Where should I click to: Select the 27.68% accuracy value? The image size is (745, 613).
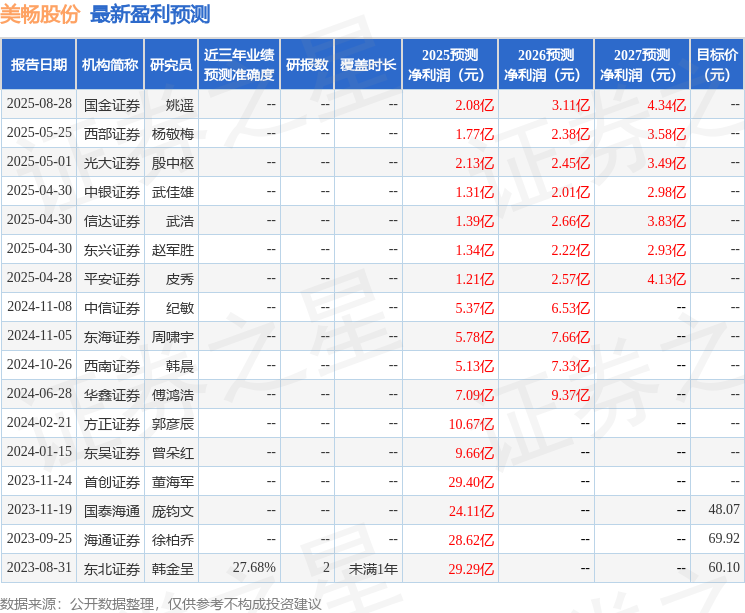tap(254, 567)
